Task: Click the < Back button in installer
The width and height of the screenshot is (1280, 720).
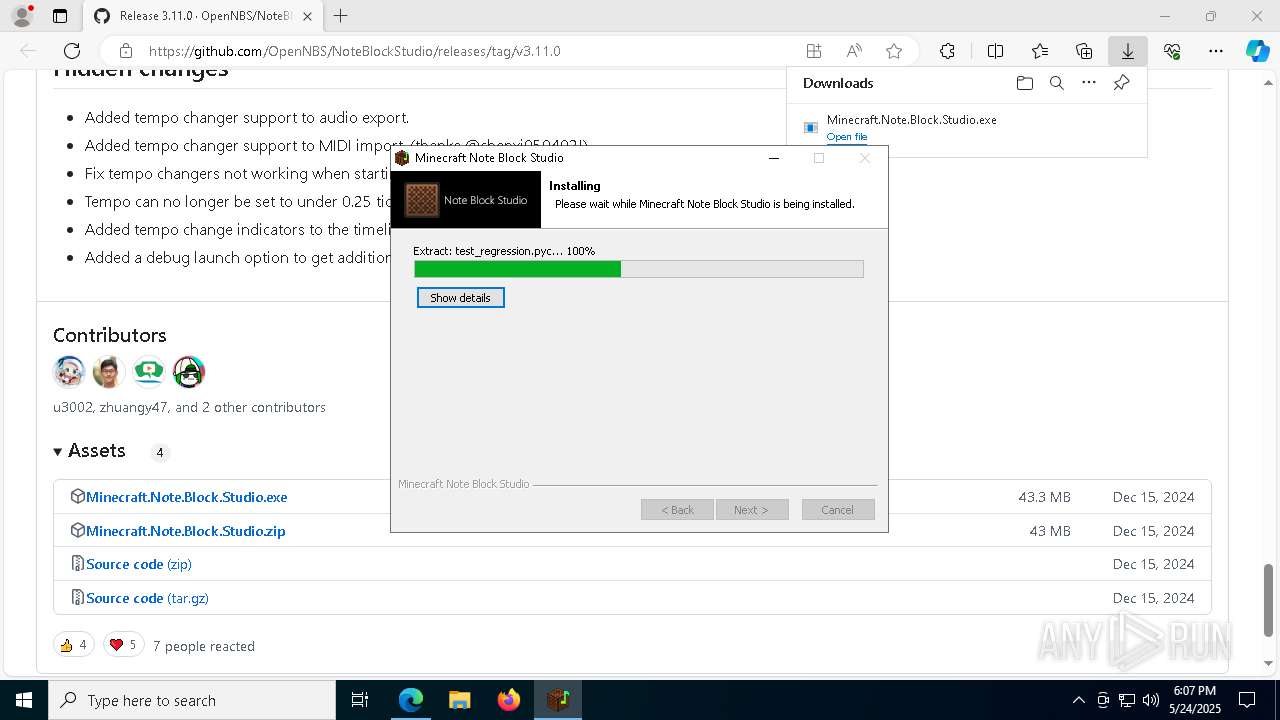Action: point(677,510)
